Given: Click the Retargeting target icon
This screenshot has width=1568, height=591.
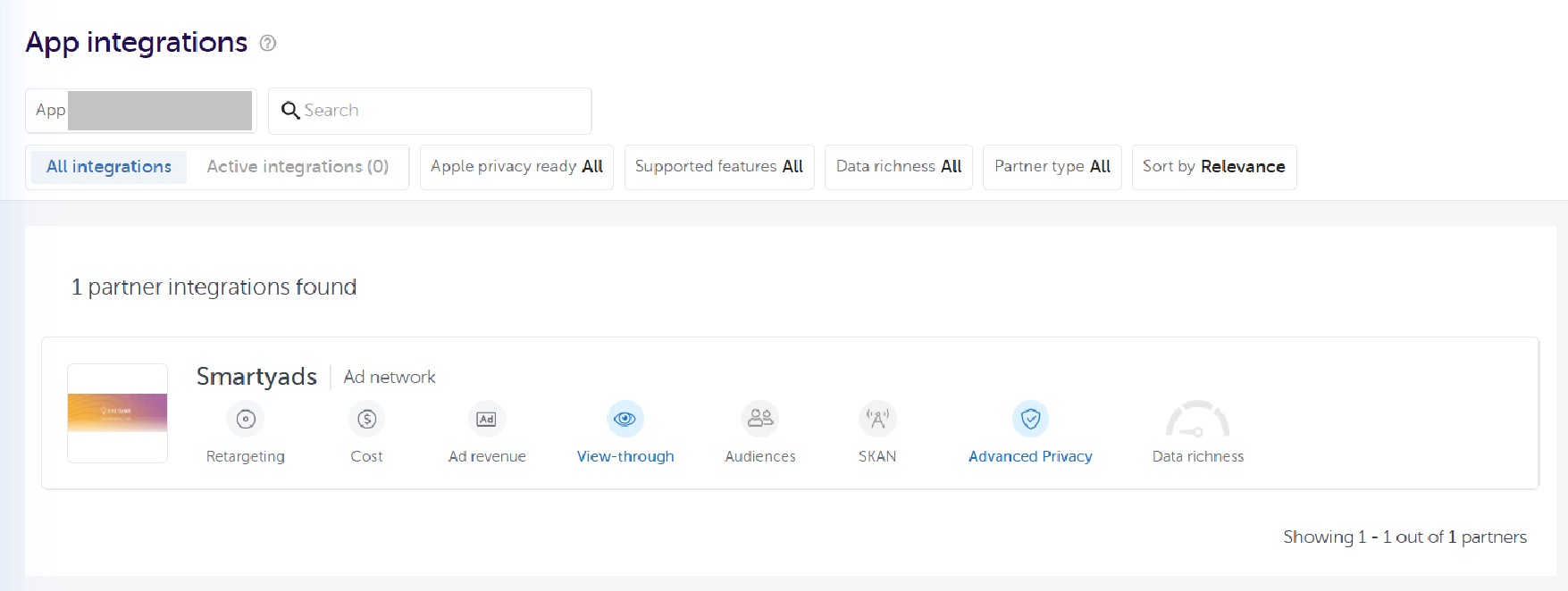Looking at the screenshot, I should coord(246,419).
